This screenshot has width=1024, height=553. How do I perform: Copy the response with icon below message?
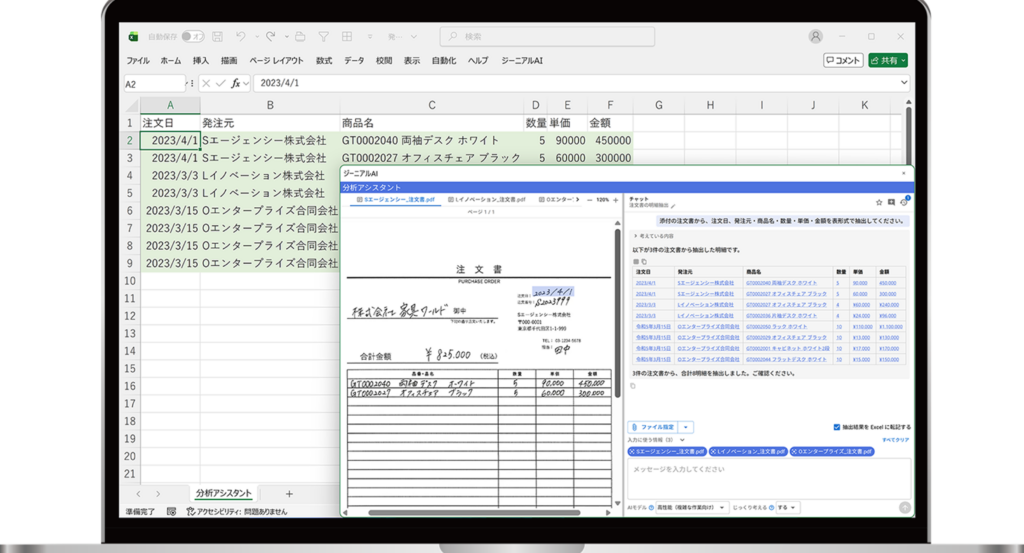[632, 386]
